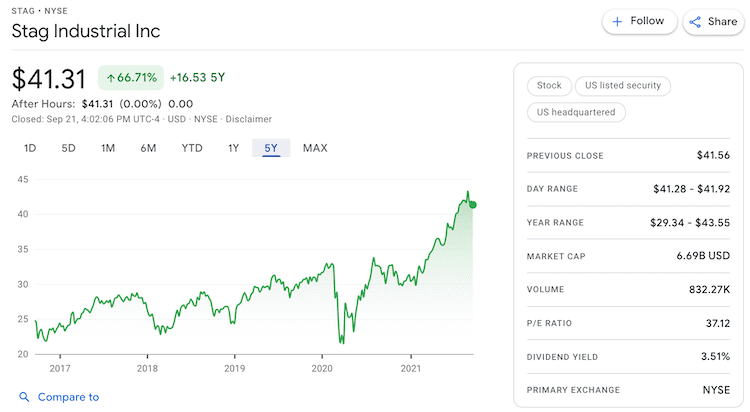Screen dimensions: 750x412
Task: Click the green 66.71% change badge
Action: 131,78
